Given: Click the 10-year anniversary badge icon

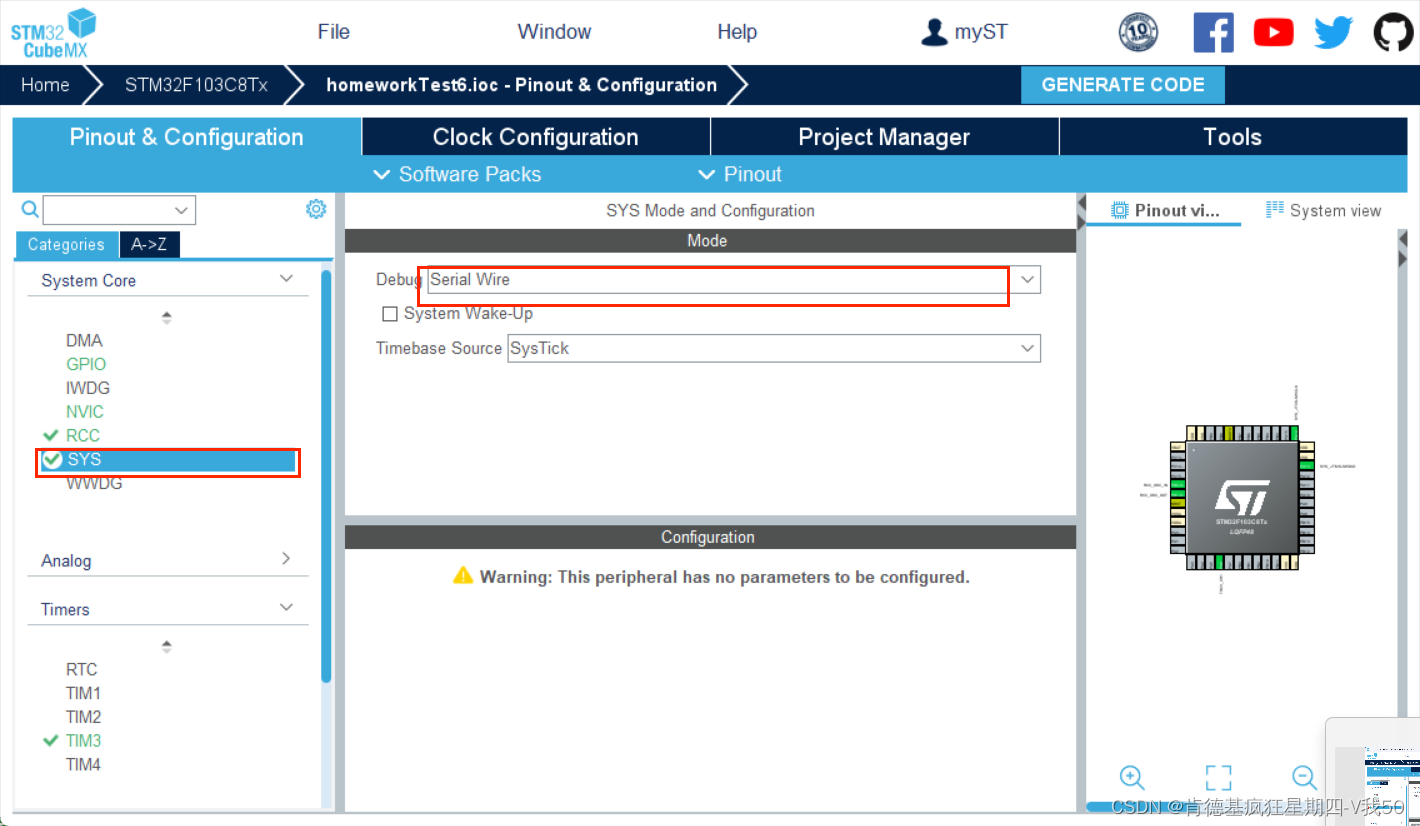Looking at the screenshot, I should point(1138,32).
